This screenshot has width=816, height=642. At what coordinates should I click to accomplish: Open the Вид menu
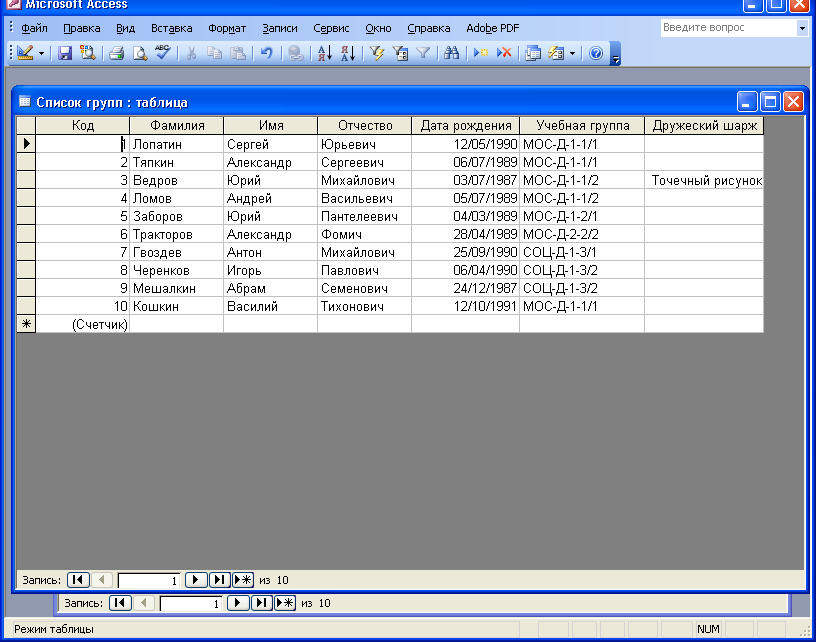125,28
